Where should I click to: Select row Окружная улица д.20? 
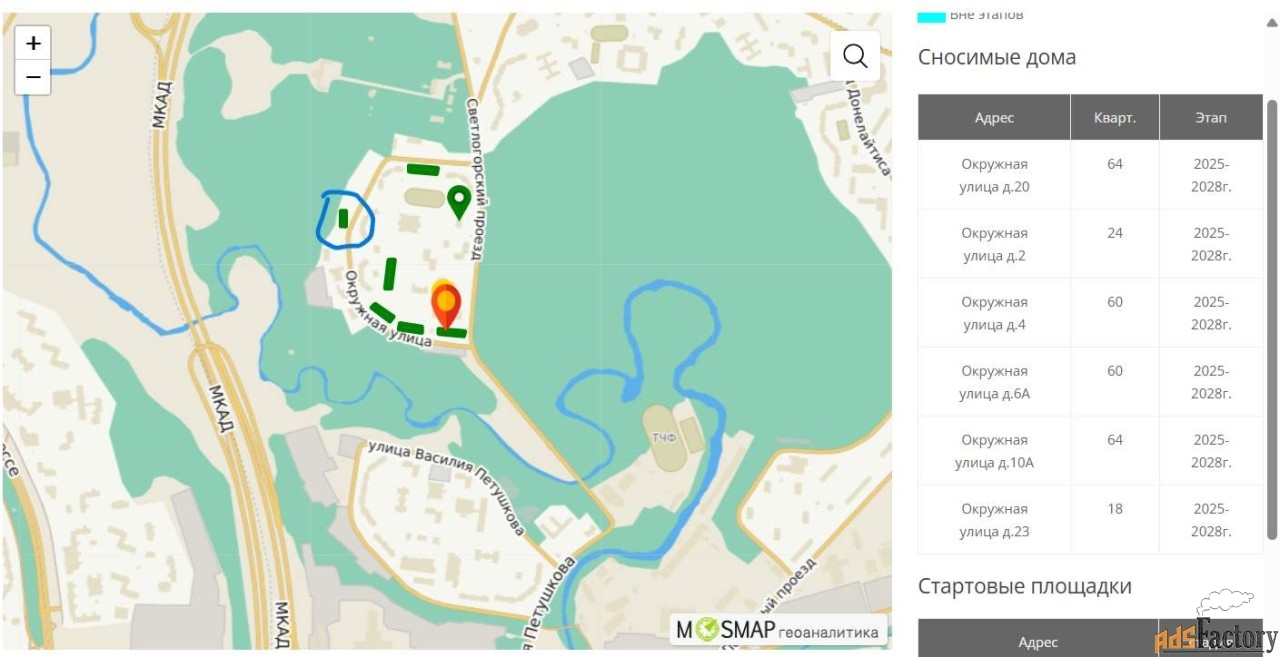point(994,175)
